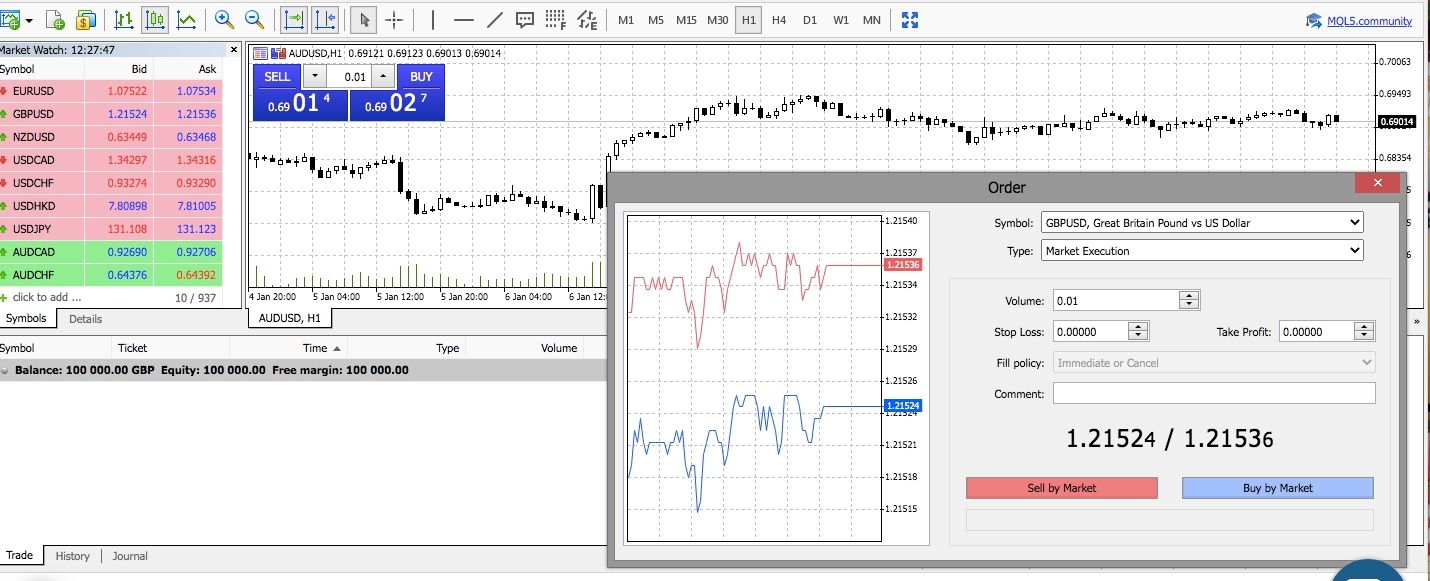Image resolution: width=1430 pixels, height=581 pixels.
Task: Select the trendline drawing tool
Action: click(x=495, y=19)
